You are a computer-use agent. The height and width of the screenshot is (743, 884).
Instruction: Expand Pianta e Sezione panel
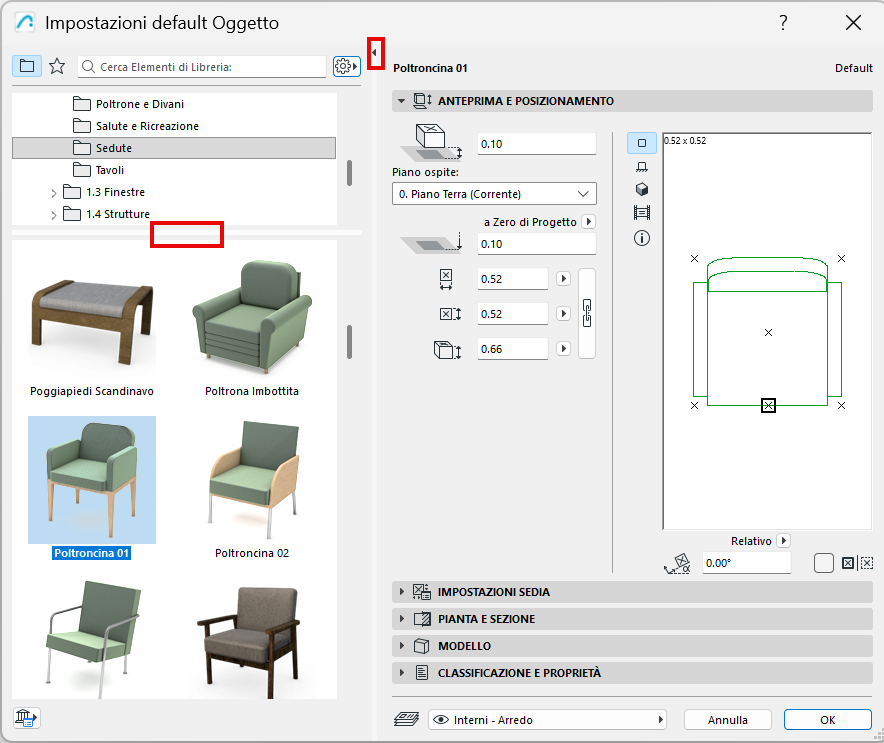632,619
